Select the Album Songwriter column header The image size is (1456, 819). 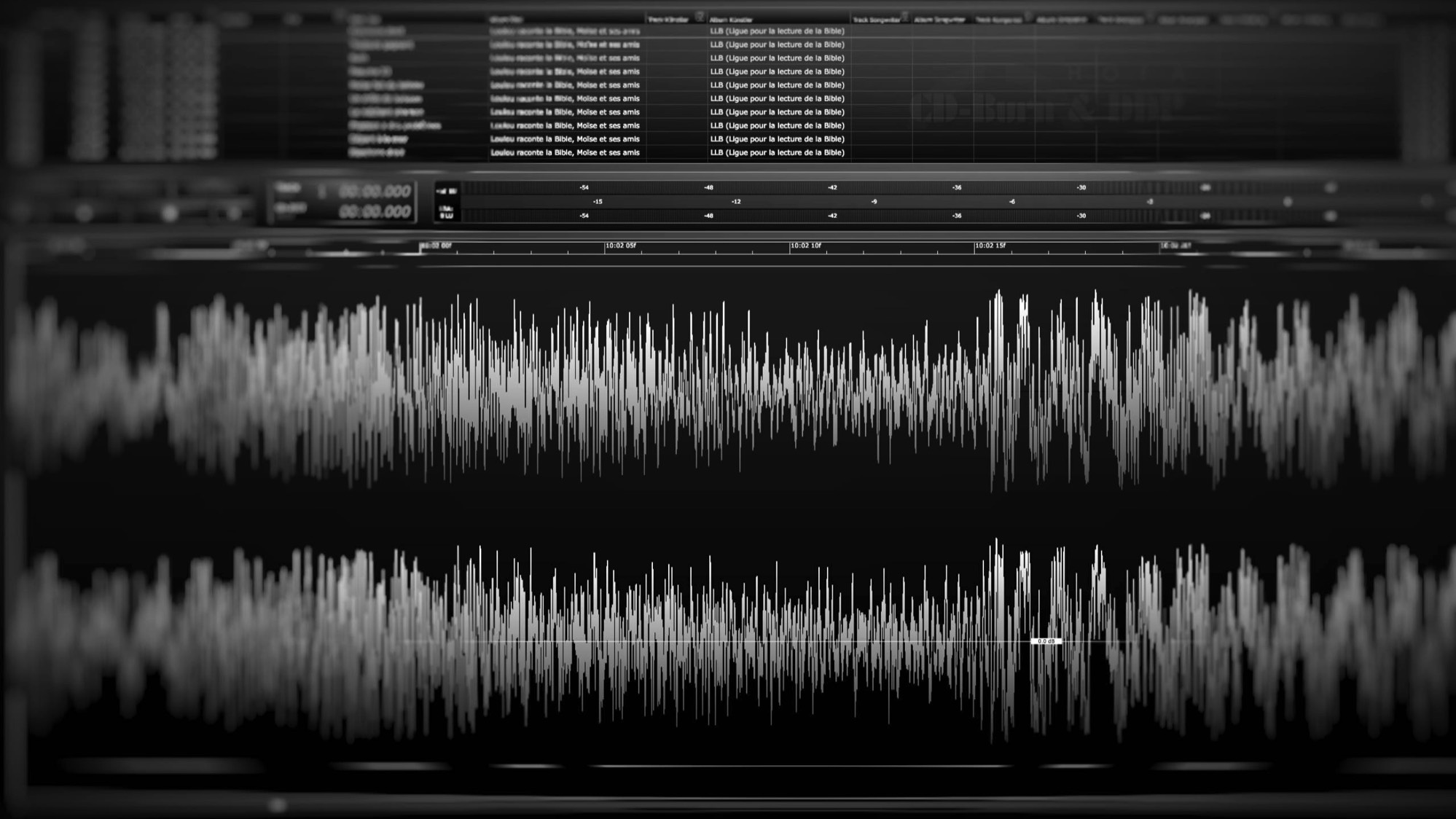tap(939, 20)
